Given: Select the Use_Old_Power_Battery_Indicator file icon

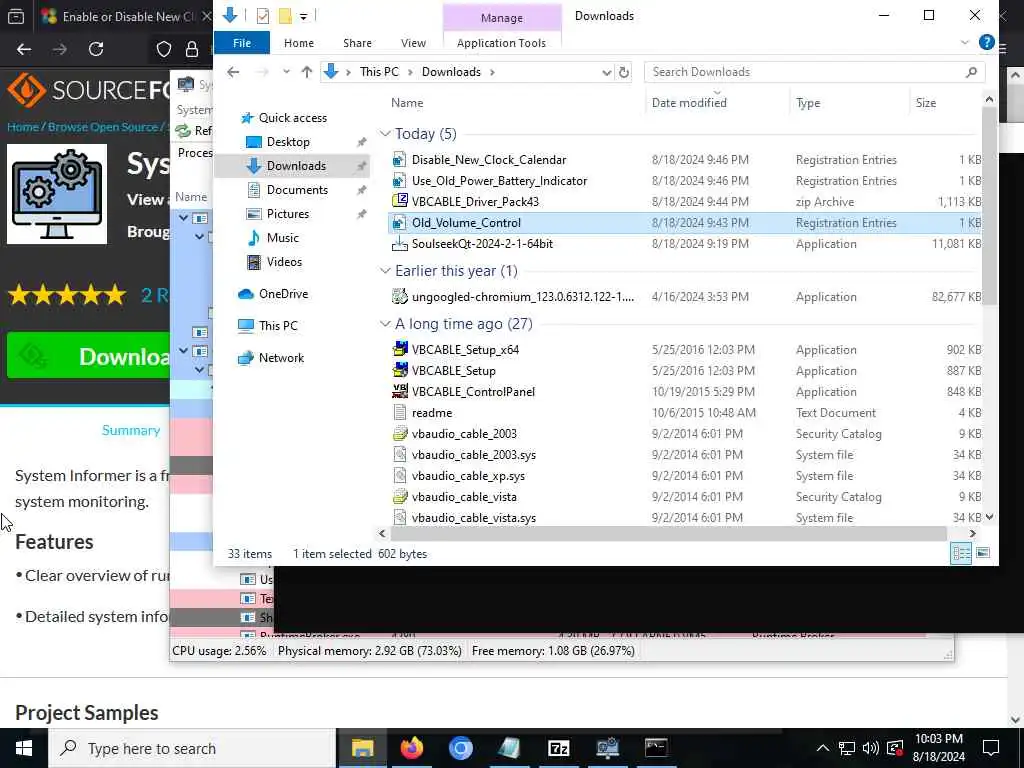Looking at the screenshot, I should point(399,181).
